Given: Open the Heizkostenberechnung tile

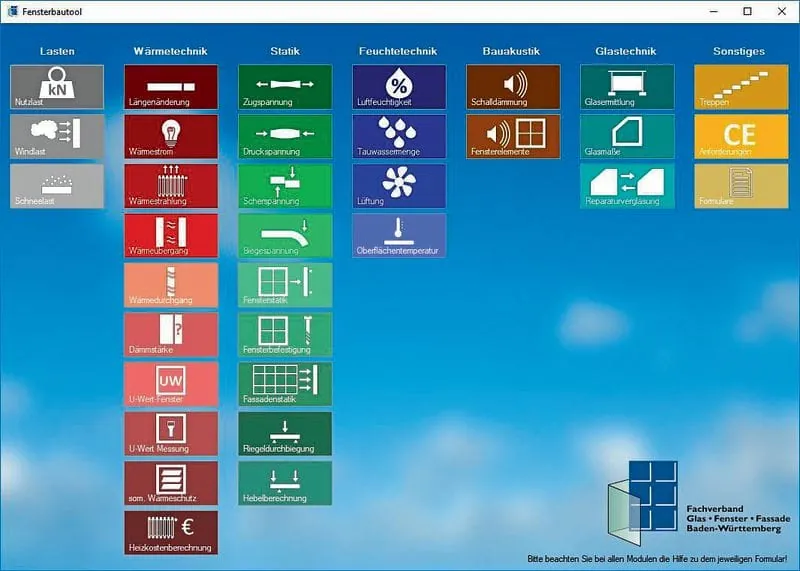Looking at the screenshot, I should point(171,532).
